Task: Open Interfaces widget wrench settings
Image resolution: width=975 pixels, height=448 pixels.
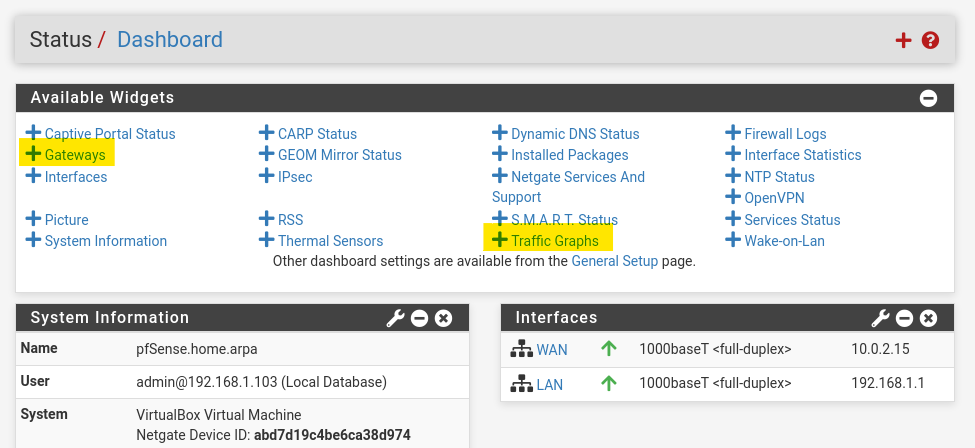Action: coord(880,319)
